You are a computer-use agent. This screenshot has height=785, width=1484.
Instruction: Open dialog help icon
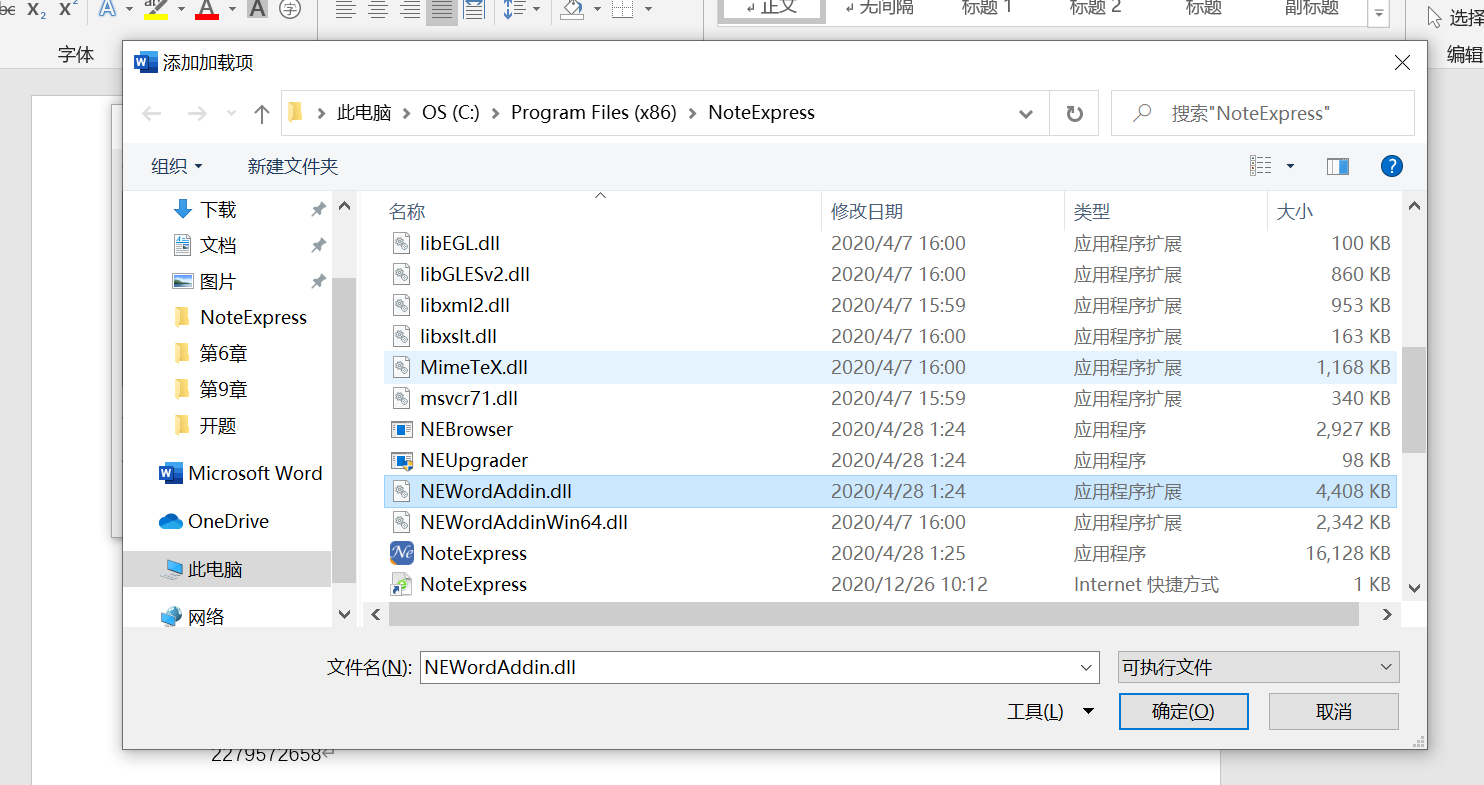tap(1391, 166)
